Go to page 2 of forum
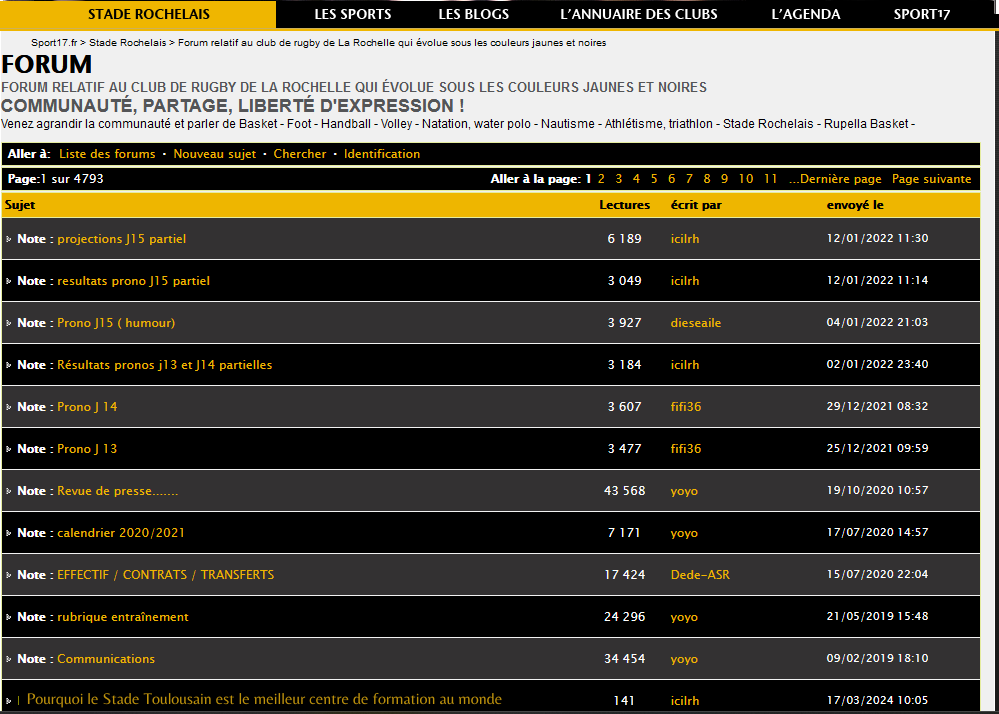 pos(601,179)
